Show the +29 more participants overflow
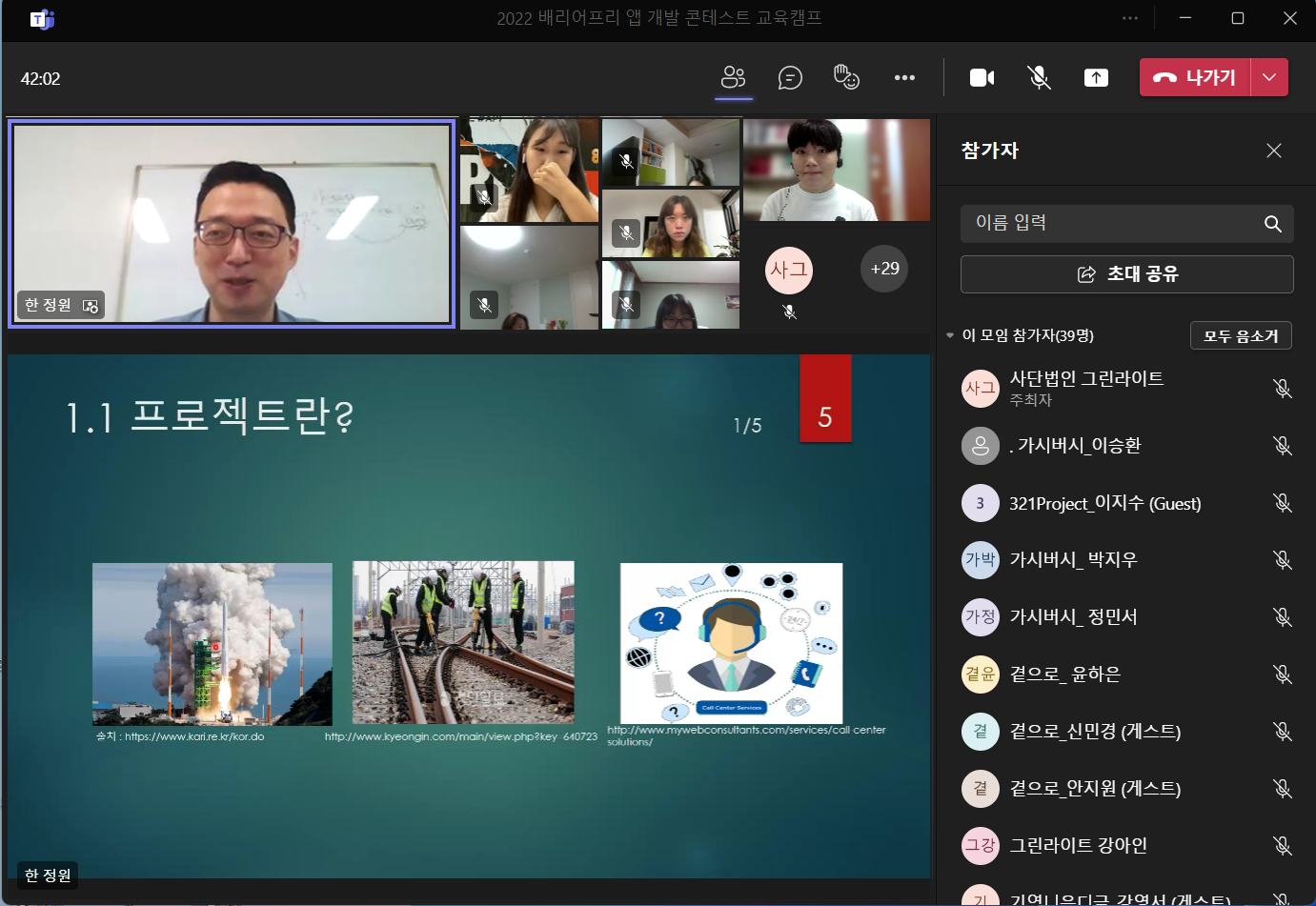This screenshot has height=906, width=1316. click(x=884, y=269)
